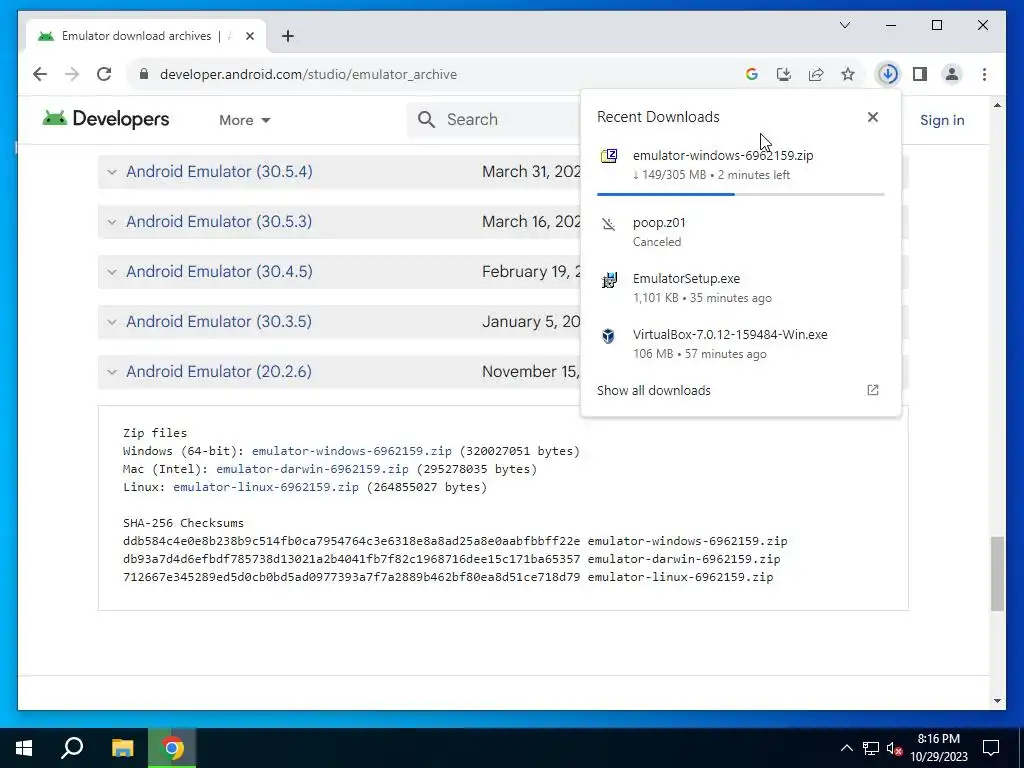Close the Recent Downloads popup
The image size is (1024, 768).
pos(872,117)
